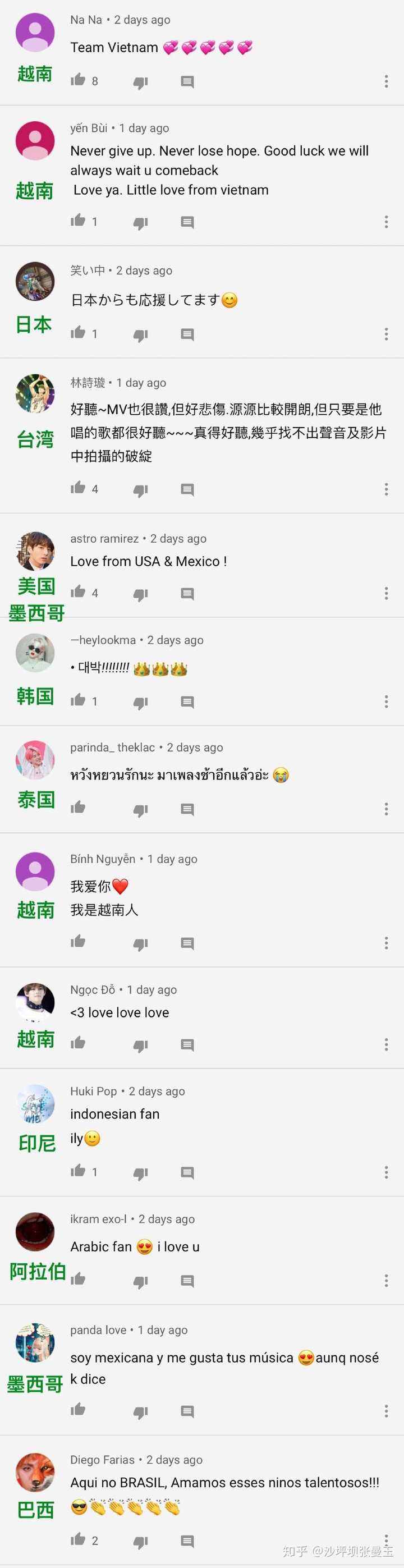Like 林詩璇's comment with 4 likes
This screenshot has height=1568, width=404.
point(78,488)
